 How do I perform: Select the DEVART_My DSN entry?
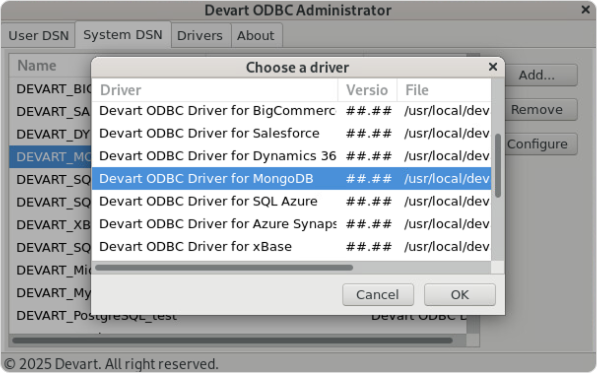(51, 293)
